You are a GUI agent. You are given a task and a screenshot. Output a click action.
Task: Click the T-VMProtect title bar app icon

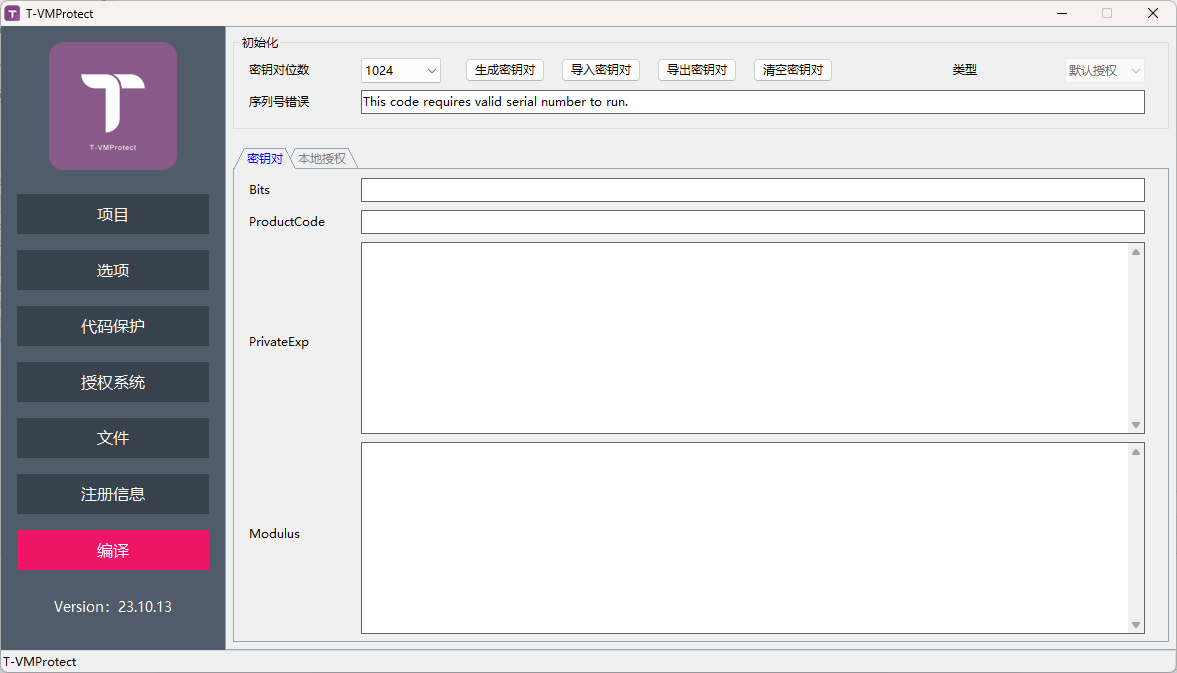[12, 14]
